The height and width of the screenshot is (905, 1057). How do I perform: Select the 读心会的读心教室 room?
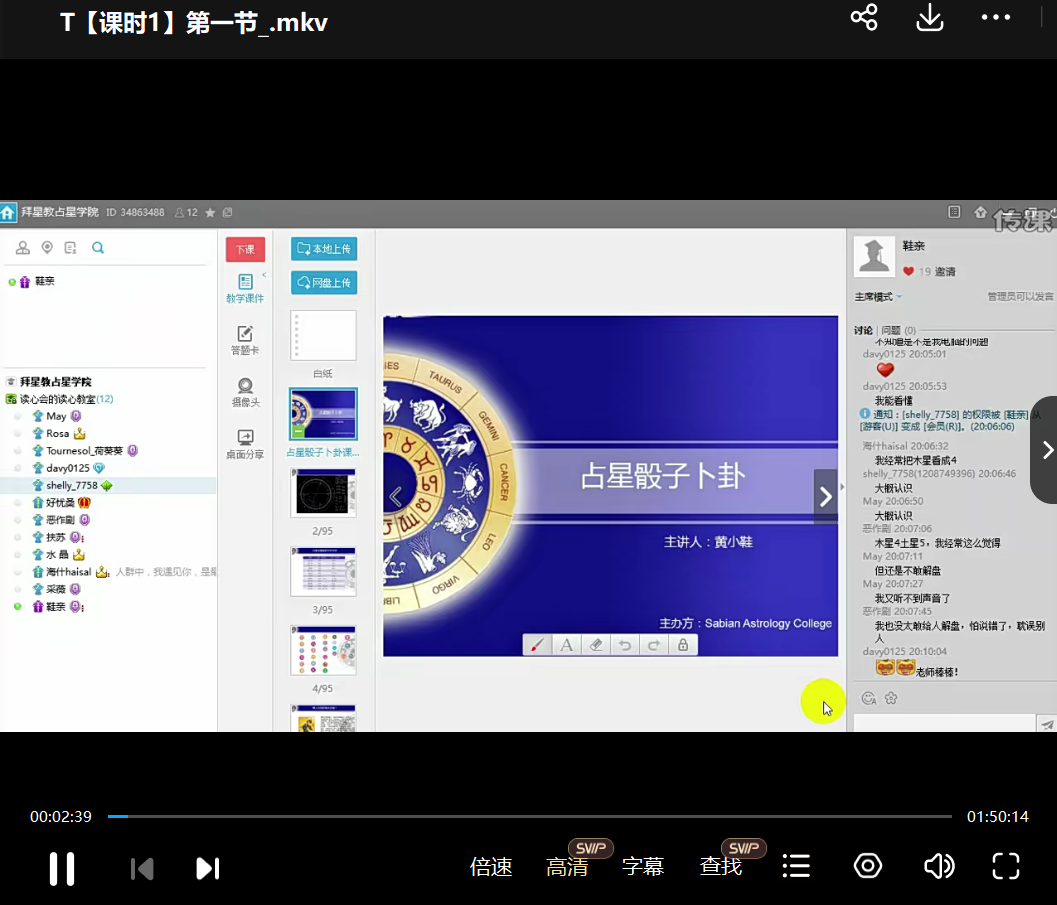[59, 399]
